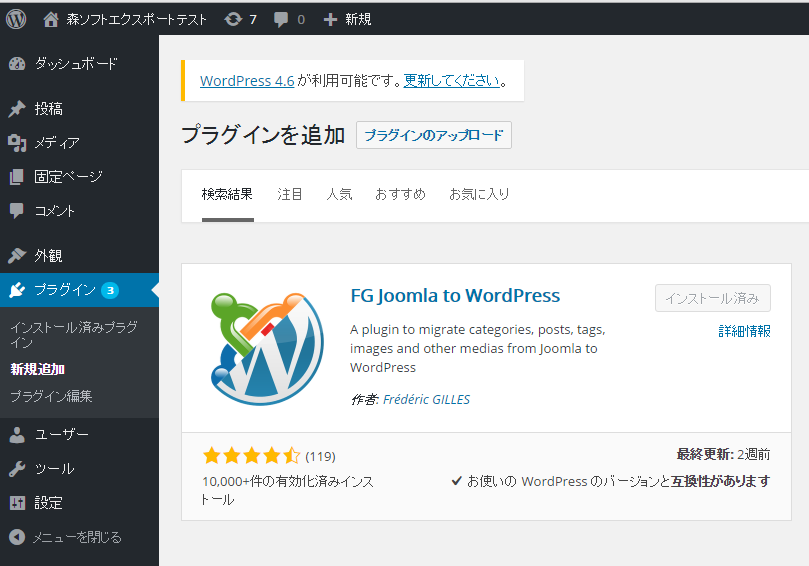Click 更新してください link
Viewport: 809px width, 566px height.
click(451, 81)
